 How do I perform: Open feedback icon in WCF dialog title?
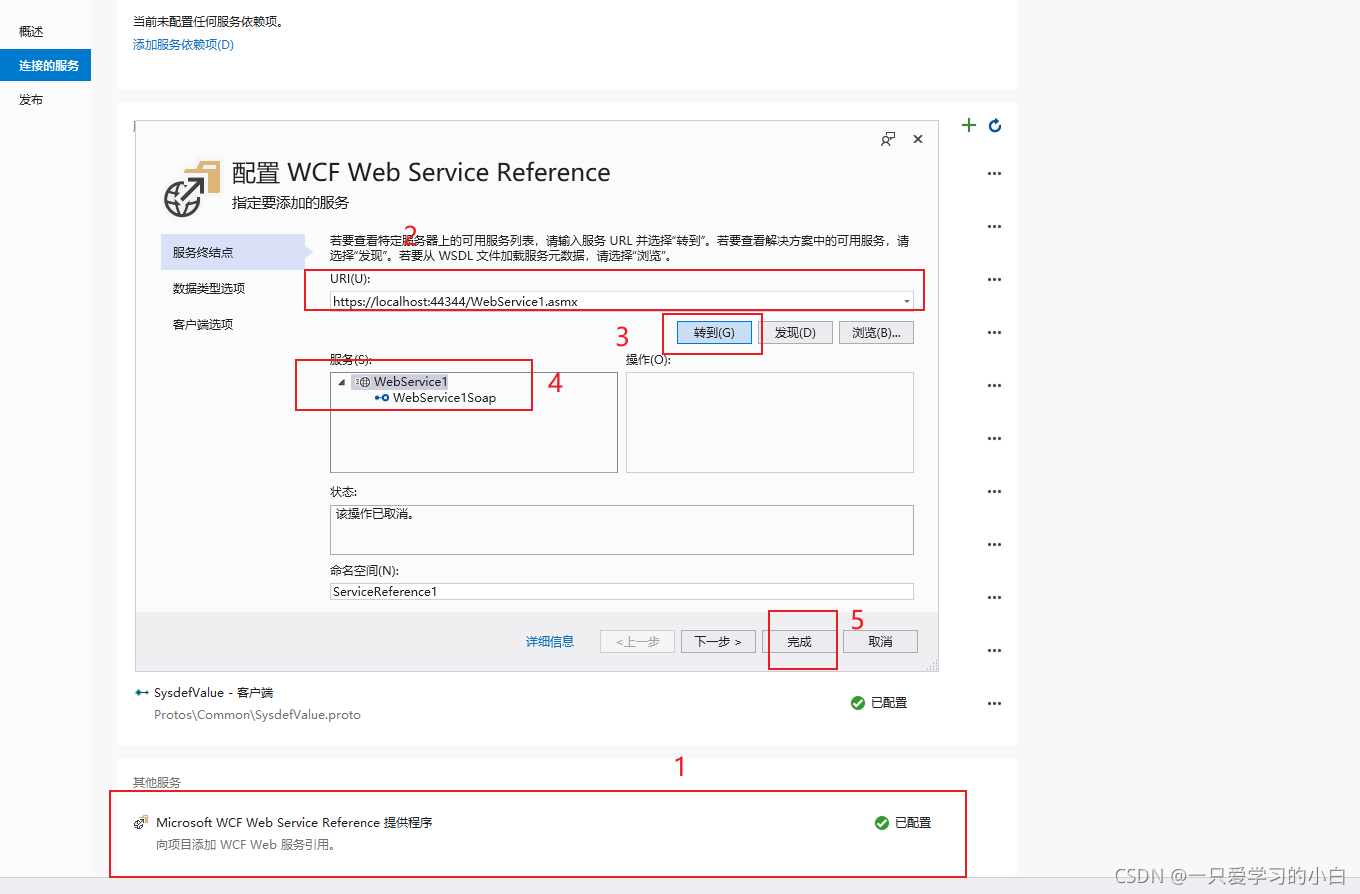click(887, 139)
